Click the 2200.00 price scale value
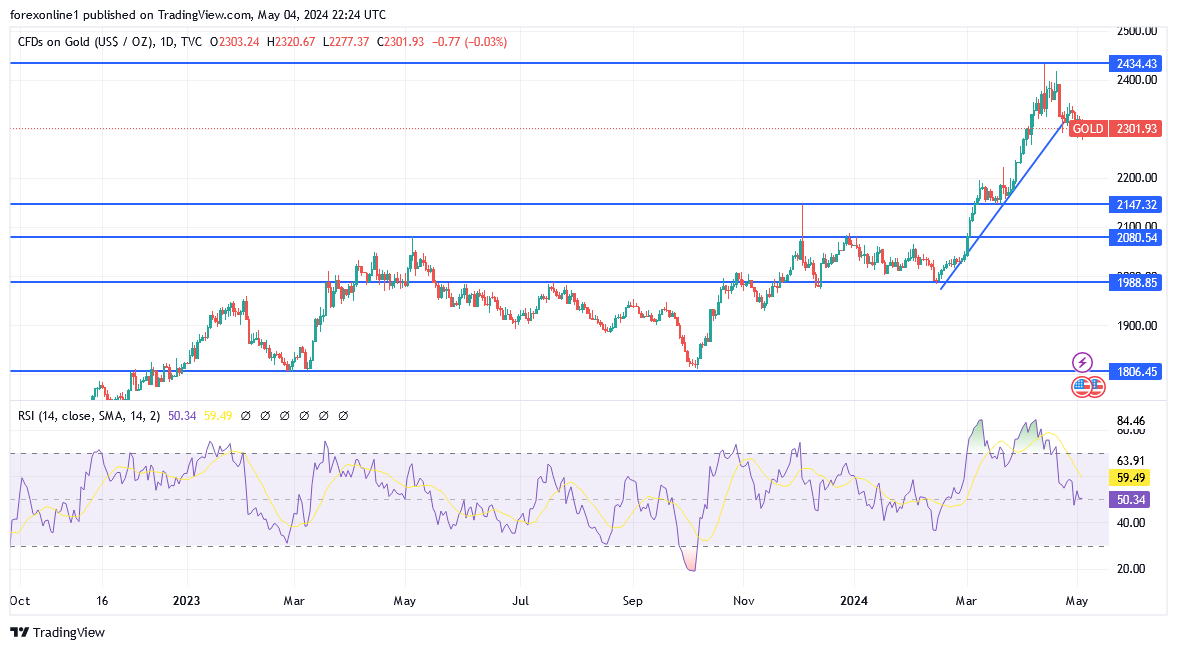 pyautogui.click(x=1136, y=178)
